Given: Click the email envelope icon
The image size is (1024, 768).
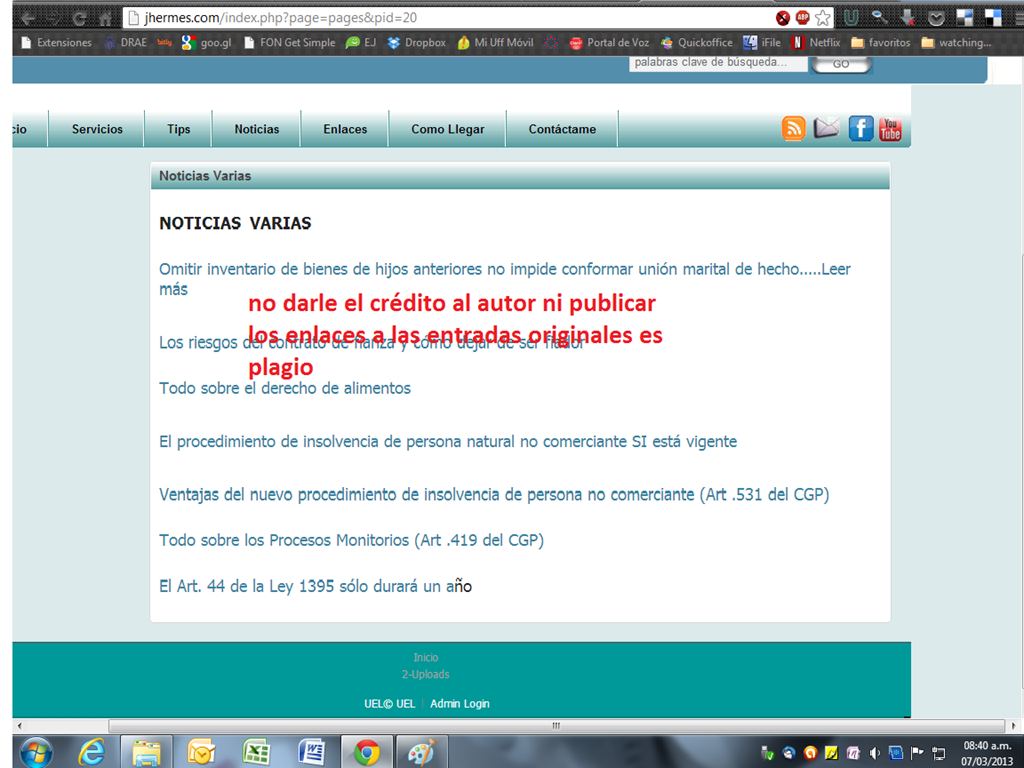Looking at the screenshot, I should click(826, 128).
